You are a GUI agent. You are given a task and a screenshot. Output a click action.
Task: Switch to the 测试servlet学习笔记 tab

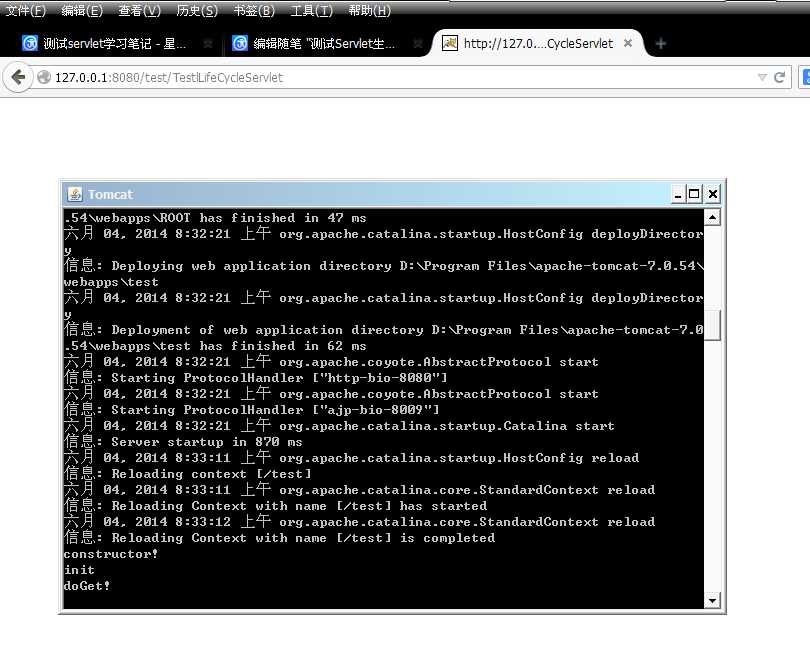click(x=114, y=43)
